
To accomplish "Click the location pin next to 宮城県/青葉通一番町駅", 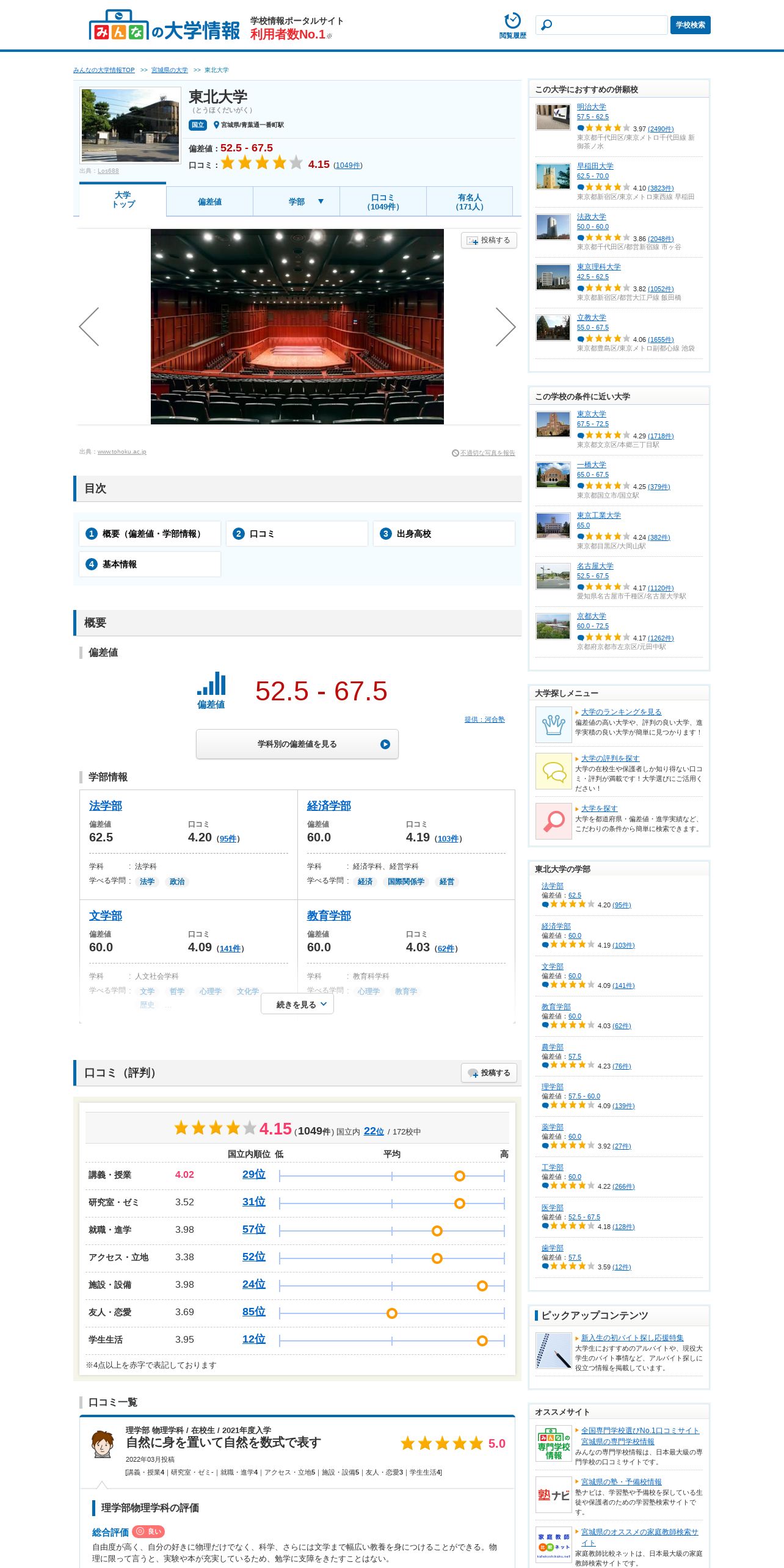I will (x=216, y=125).
